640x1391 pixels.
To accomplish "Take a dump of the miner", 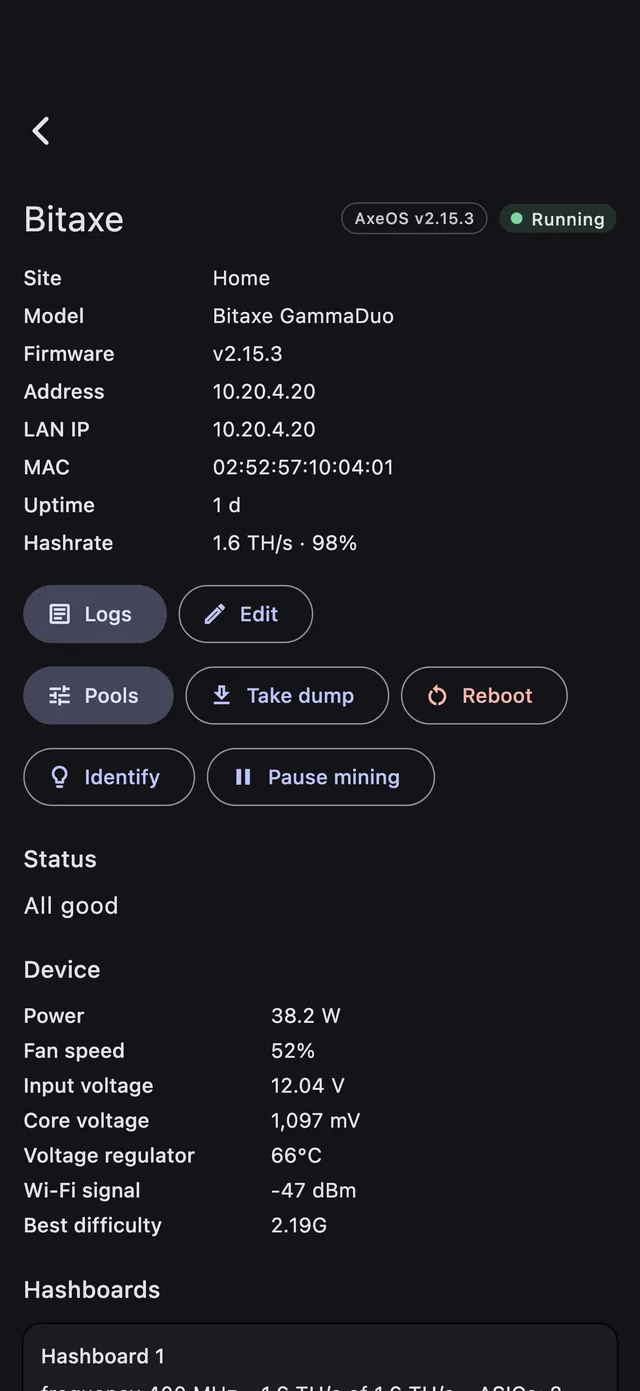I will (287, 696).
